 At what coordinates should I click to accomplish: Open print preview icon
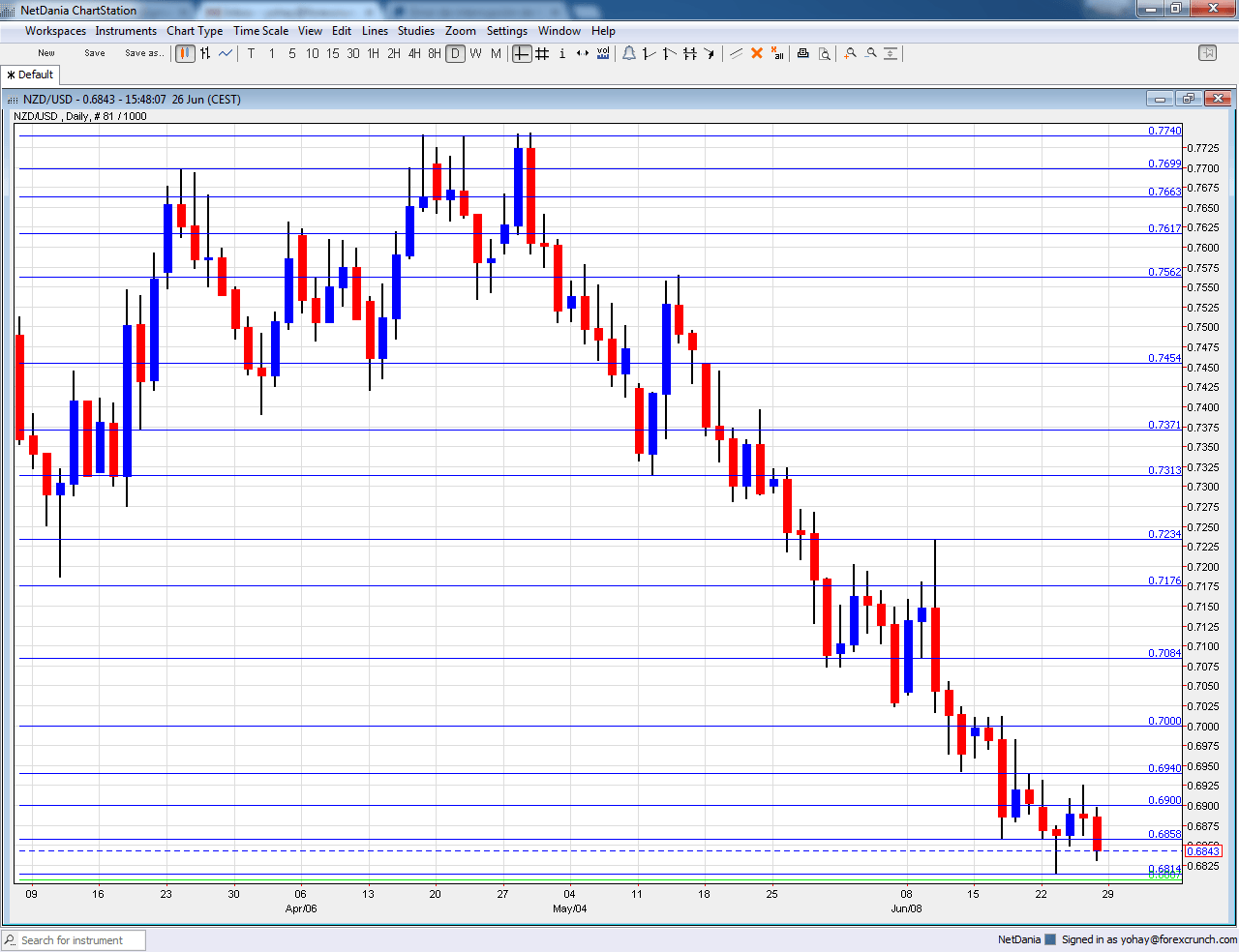click(824, 53)
